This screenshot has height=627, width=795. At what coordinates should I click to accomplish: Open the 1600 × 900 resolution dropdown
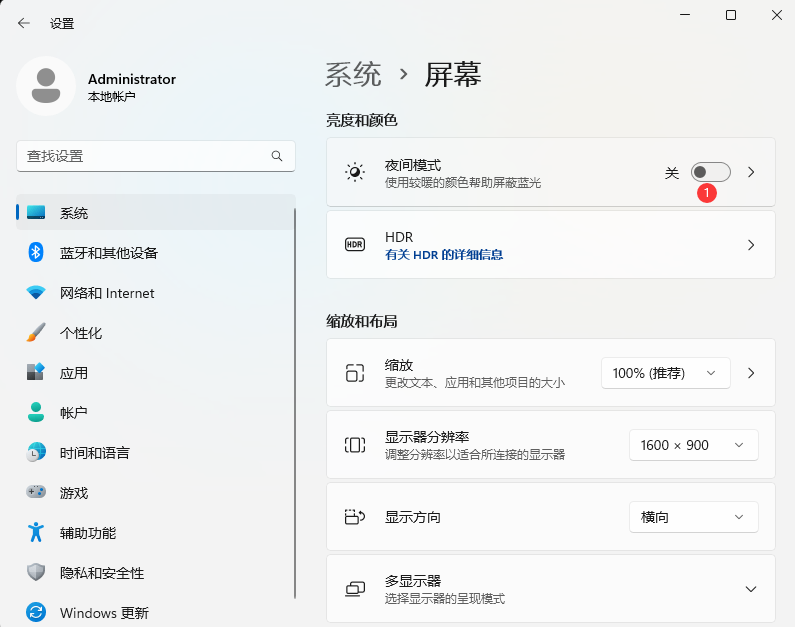coord(694,445)
